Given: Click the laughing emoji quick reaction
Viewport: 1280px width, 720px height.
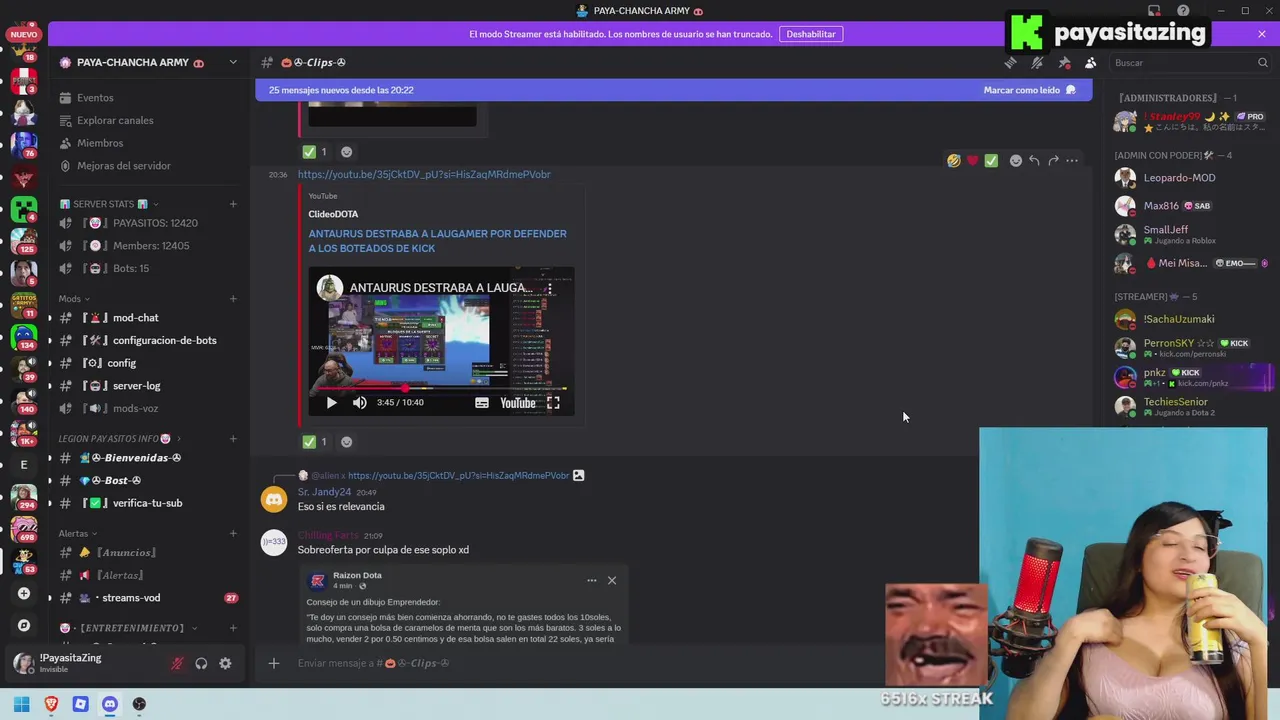Looking at the screenshot, I should tap(954, 160).
